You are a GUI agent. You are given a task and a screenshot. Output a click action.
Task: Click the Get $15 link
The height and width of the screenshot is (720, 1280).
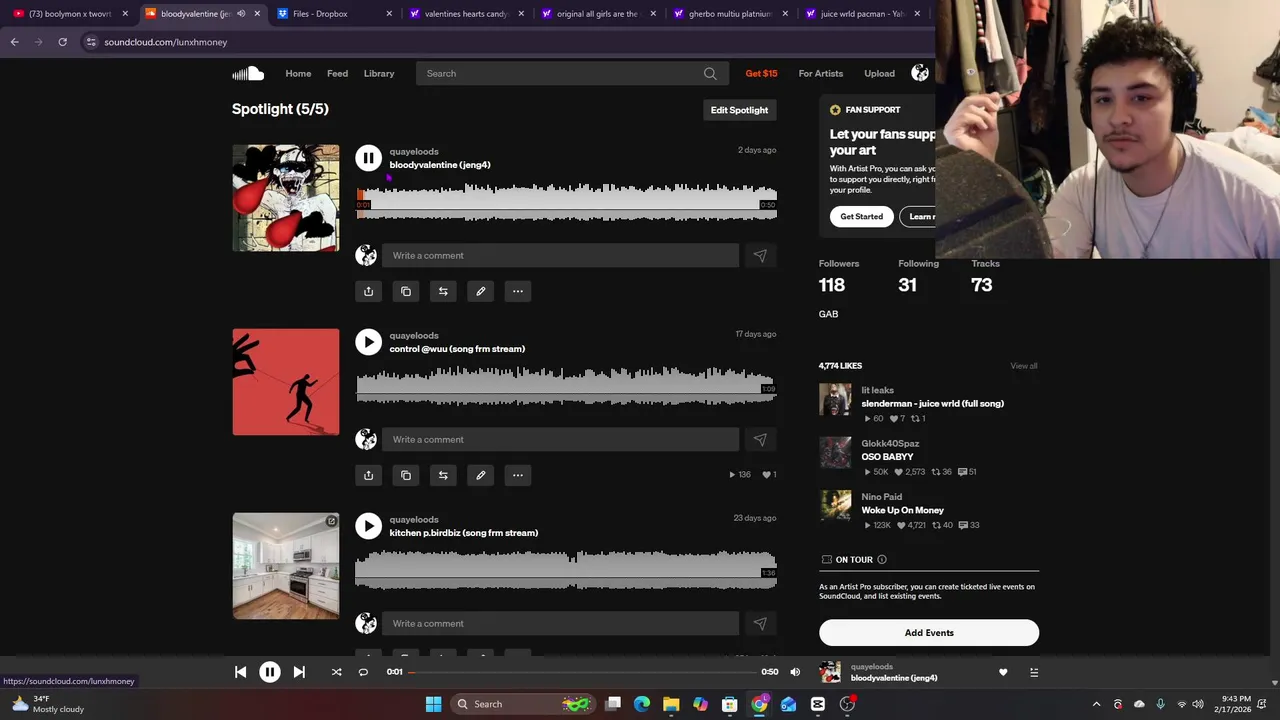tap(761, 73)
